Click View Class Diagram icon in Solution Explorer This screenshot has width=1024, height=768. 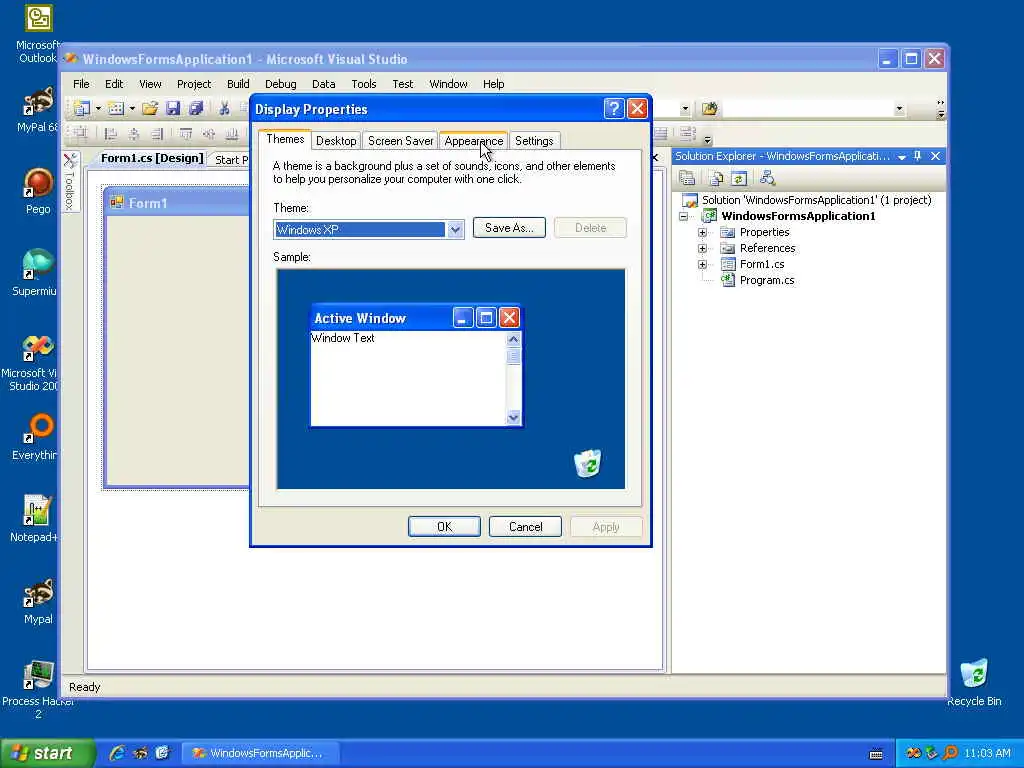(x=767, y=178)
